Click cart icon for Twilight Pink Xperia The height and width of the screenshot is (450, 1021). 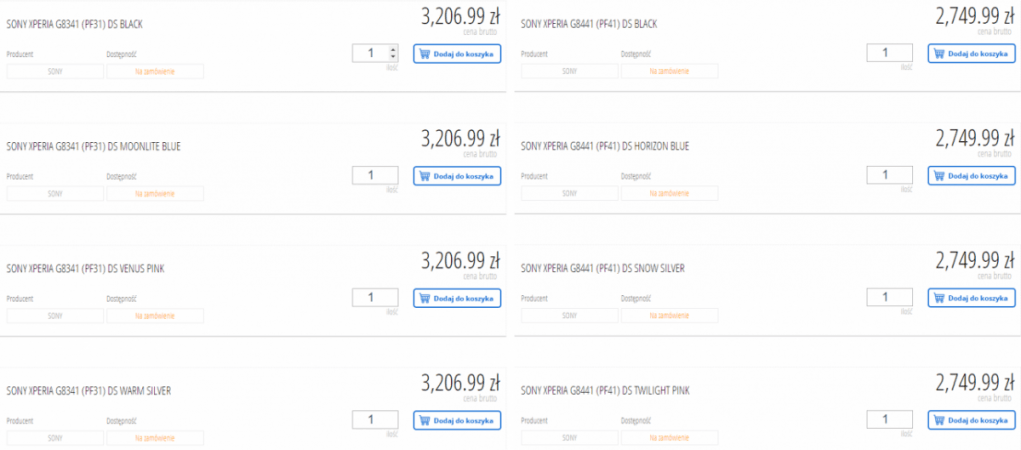[x=939, y=421]
